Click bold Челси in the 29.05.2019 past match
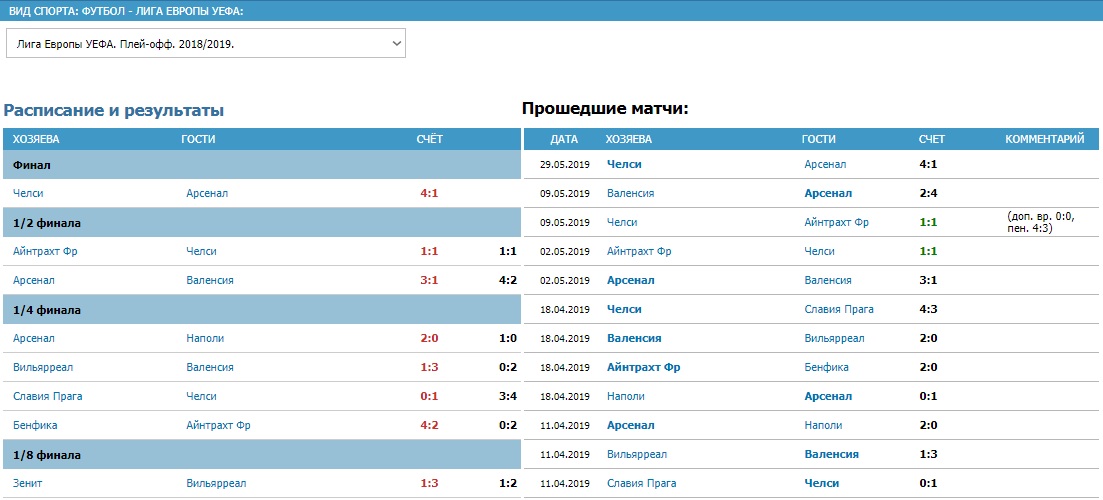The width and height of the screenshot is (1103, 500). point(624,165)
